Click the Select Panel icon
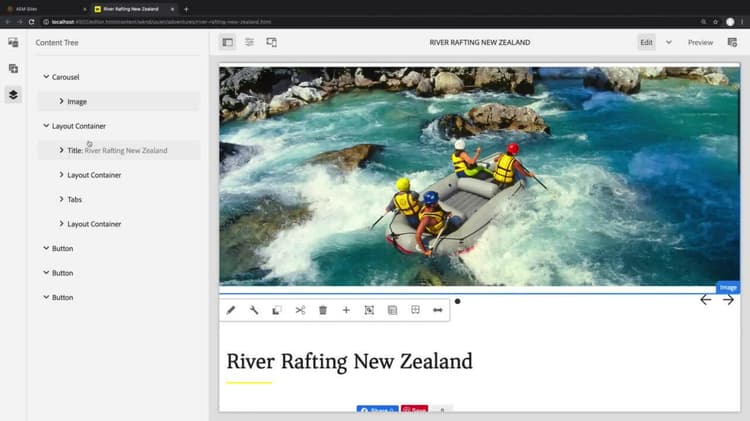 click(369, 310)
